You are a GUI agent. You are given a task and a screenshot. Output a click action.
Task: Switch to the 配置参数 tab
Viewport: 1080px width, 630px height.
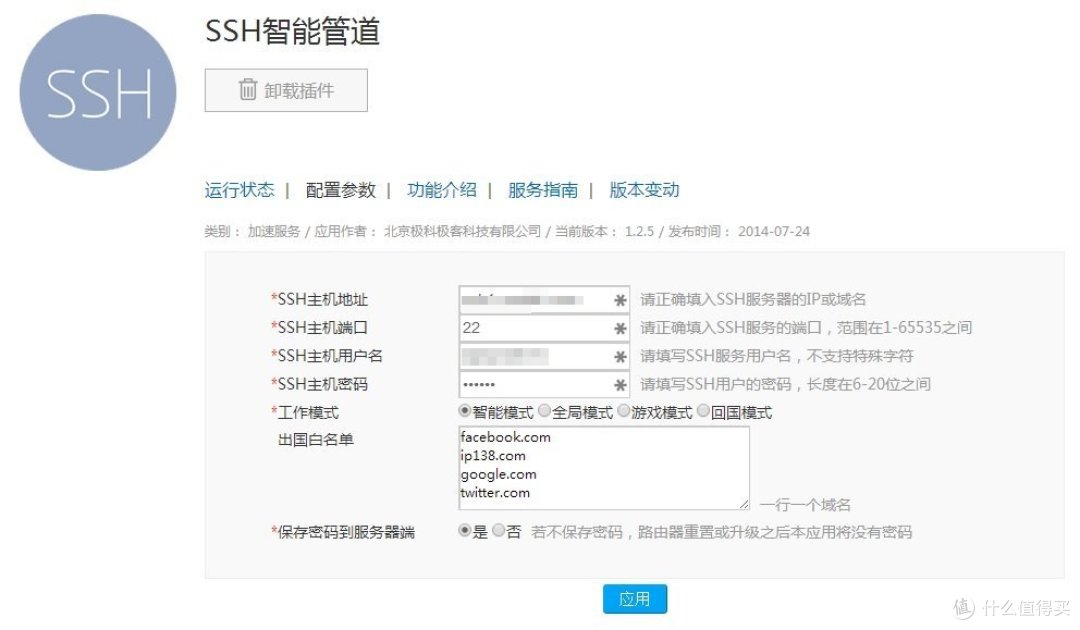tap(340, 190)
